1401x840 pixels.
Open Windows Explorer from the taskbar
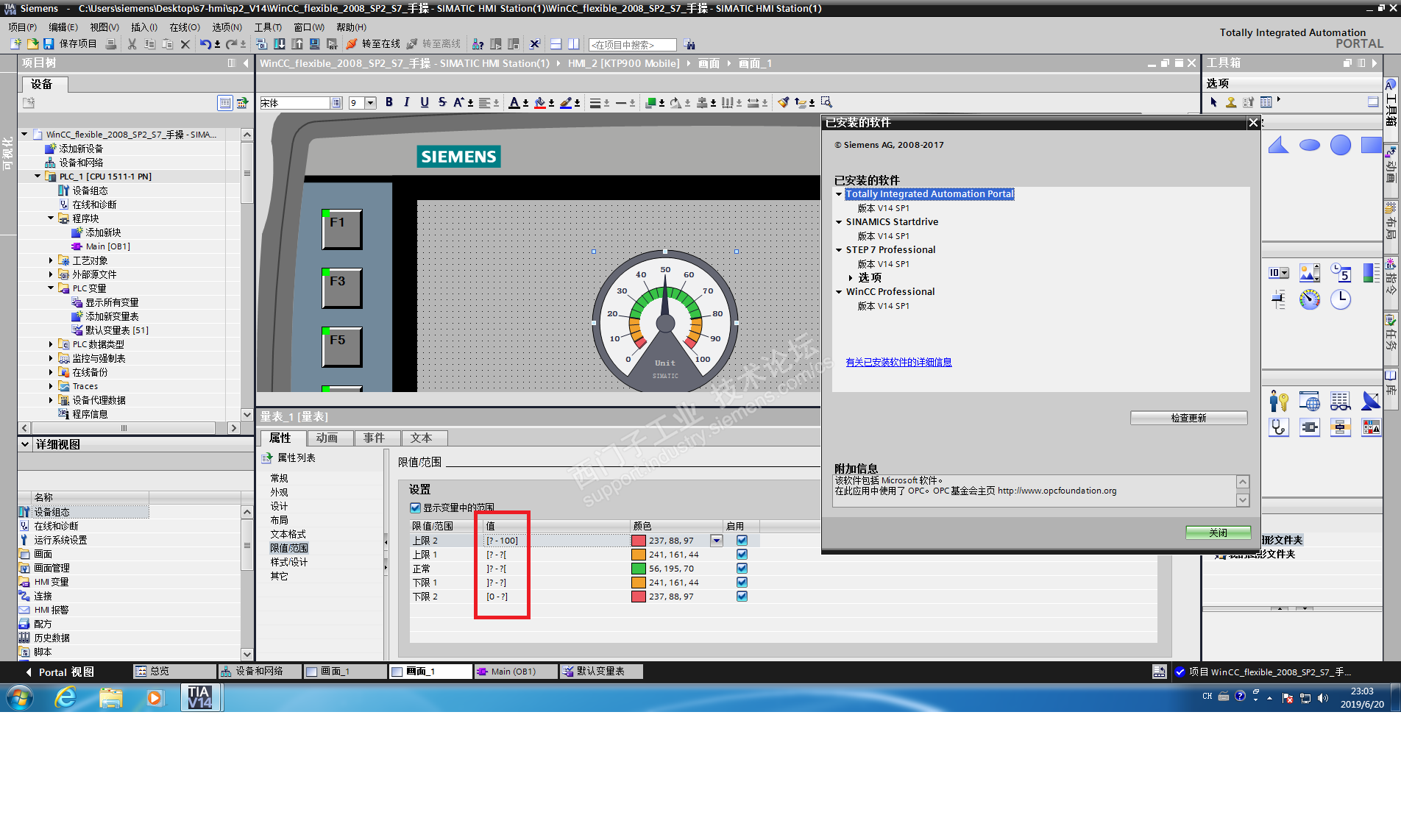(110, 697)
